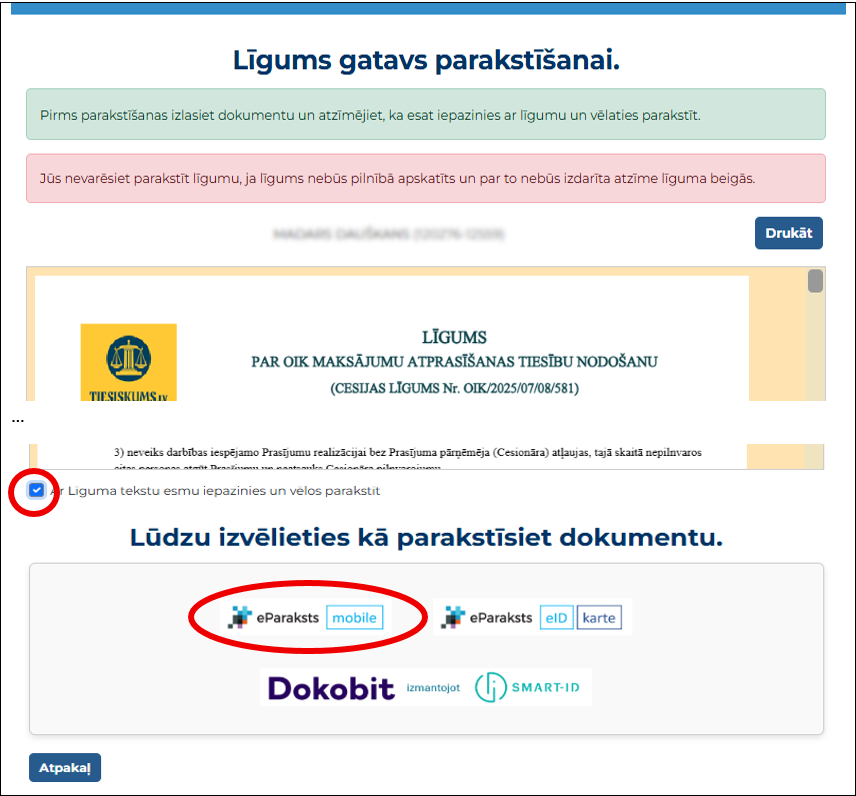This screenshot has width=856, height=796.
Task: Select the eParaksts mobile pixel logo
Action: pyautogui.click(x=239, y=618)
